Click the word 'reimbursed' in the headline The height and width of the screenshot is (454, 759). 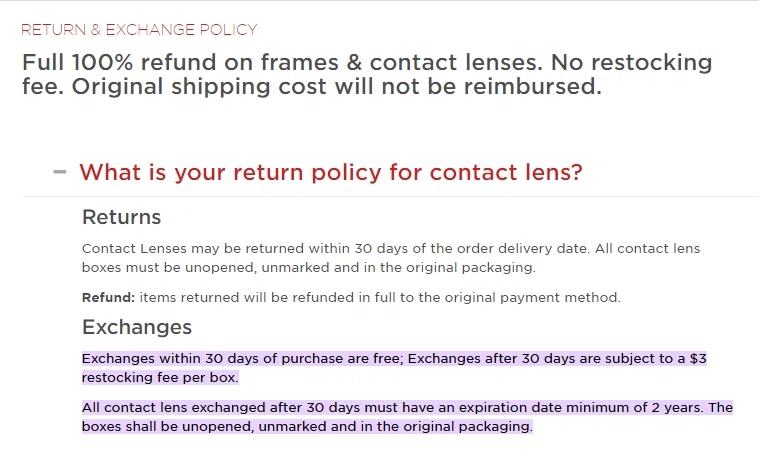tap(532, 87)
